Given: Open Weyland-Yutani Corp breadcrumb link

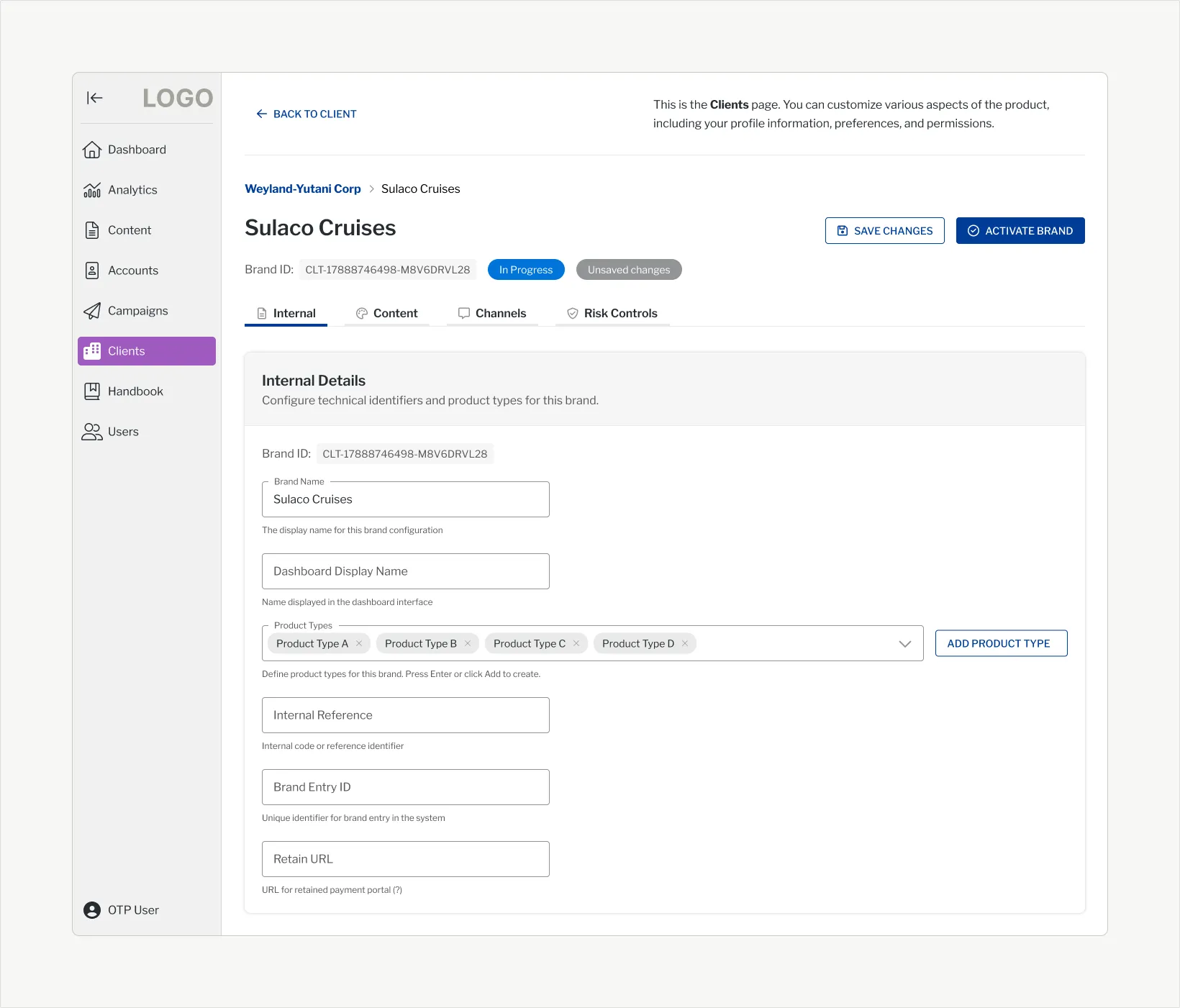Looking at the screenshot, I should pos(303,189).
